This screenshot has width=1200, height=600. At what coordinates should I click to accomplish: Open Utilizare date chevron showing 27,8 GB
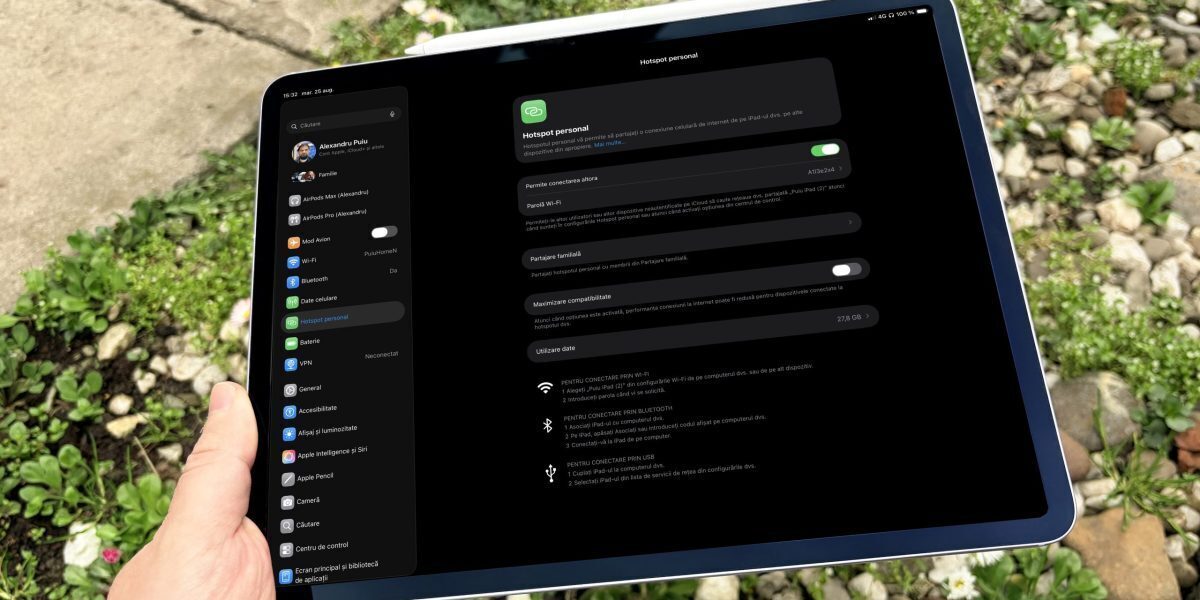[x=867, y=316]
